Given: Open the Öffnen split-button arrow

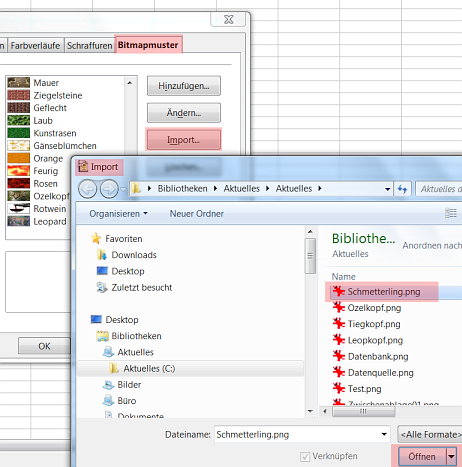Looking at the screenshot, I should point(451,456).
